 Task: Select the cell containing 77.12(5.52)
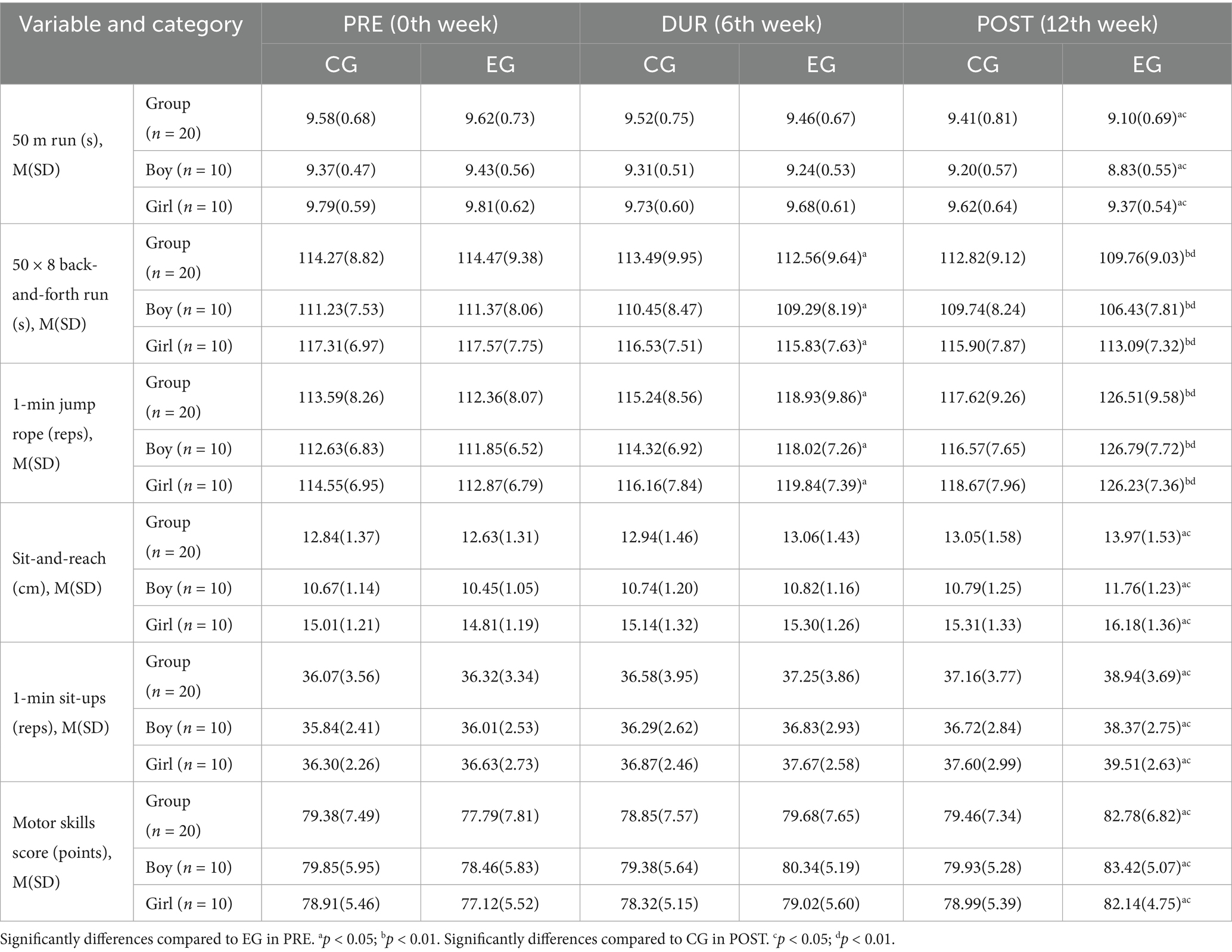point(500,903)
